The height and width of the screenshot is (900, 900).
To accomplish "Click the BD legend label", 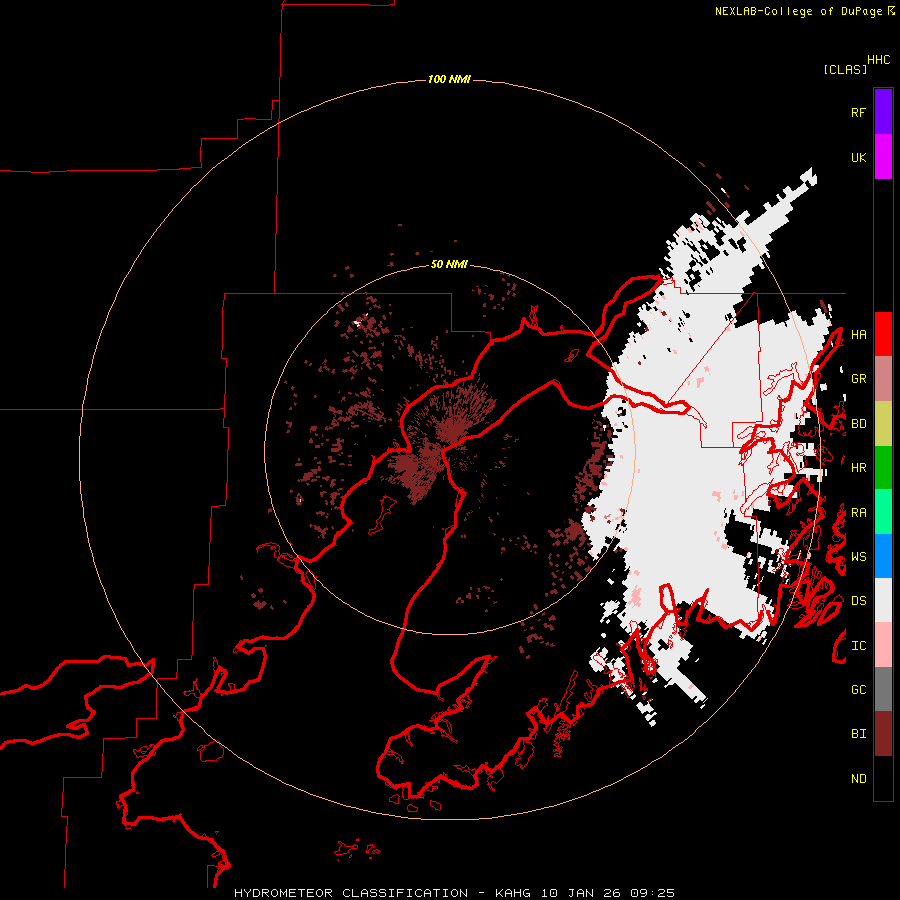I will tap(858, 424).
